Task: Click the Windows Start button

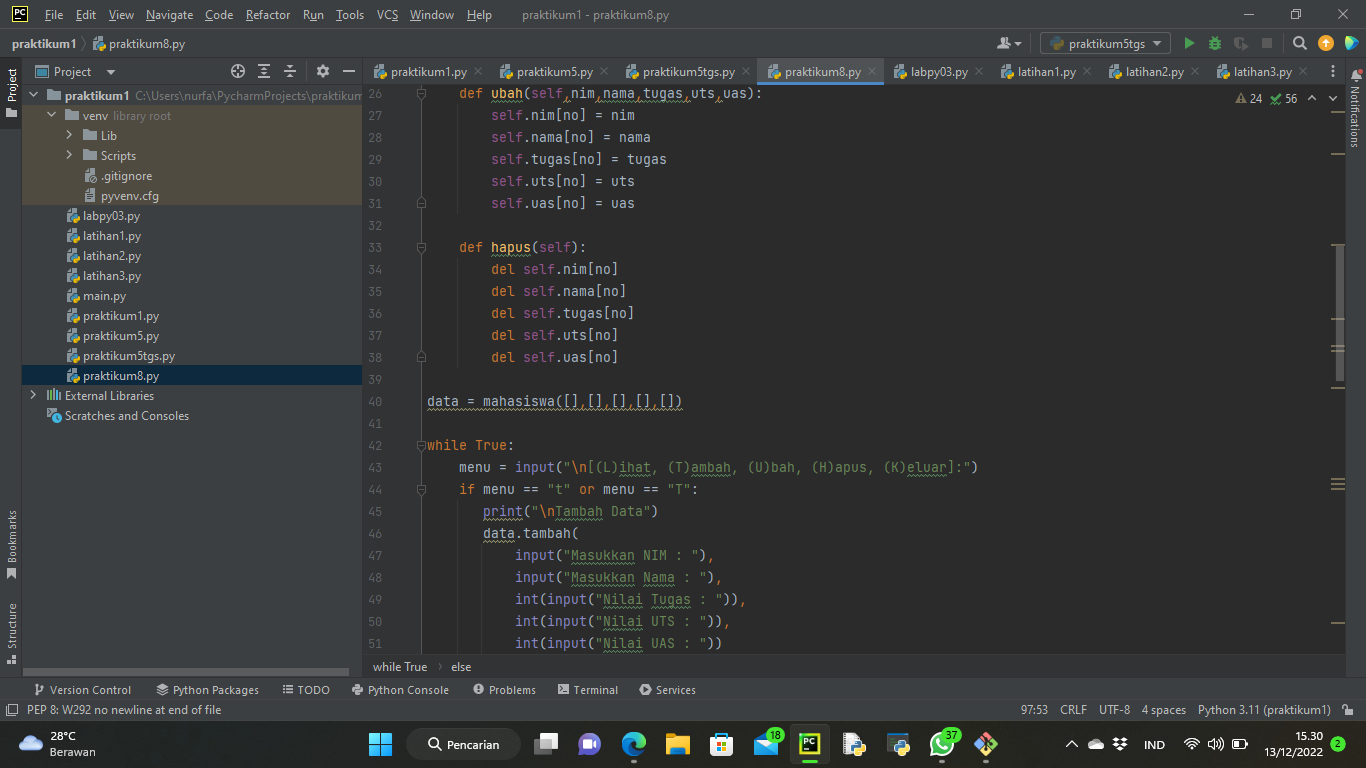Action: coord(380,744)
